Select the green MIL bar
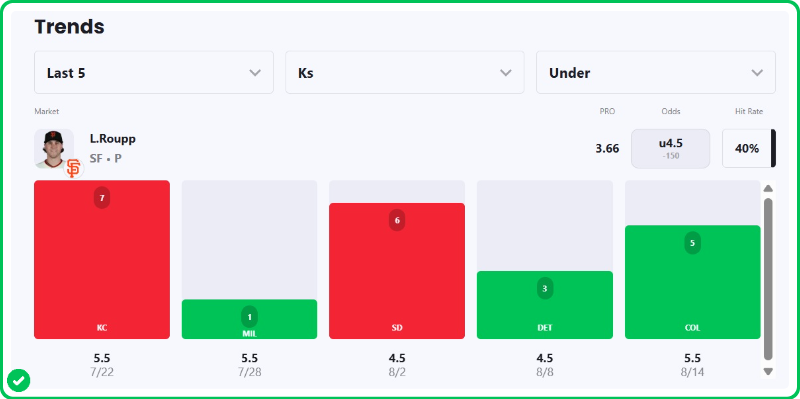Screen dimensions: 800x399 (x=249, y=319)
